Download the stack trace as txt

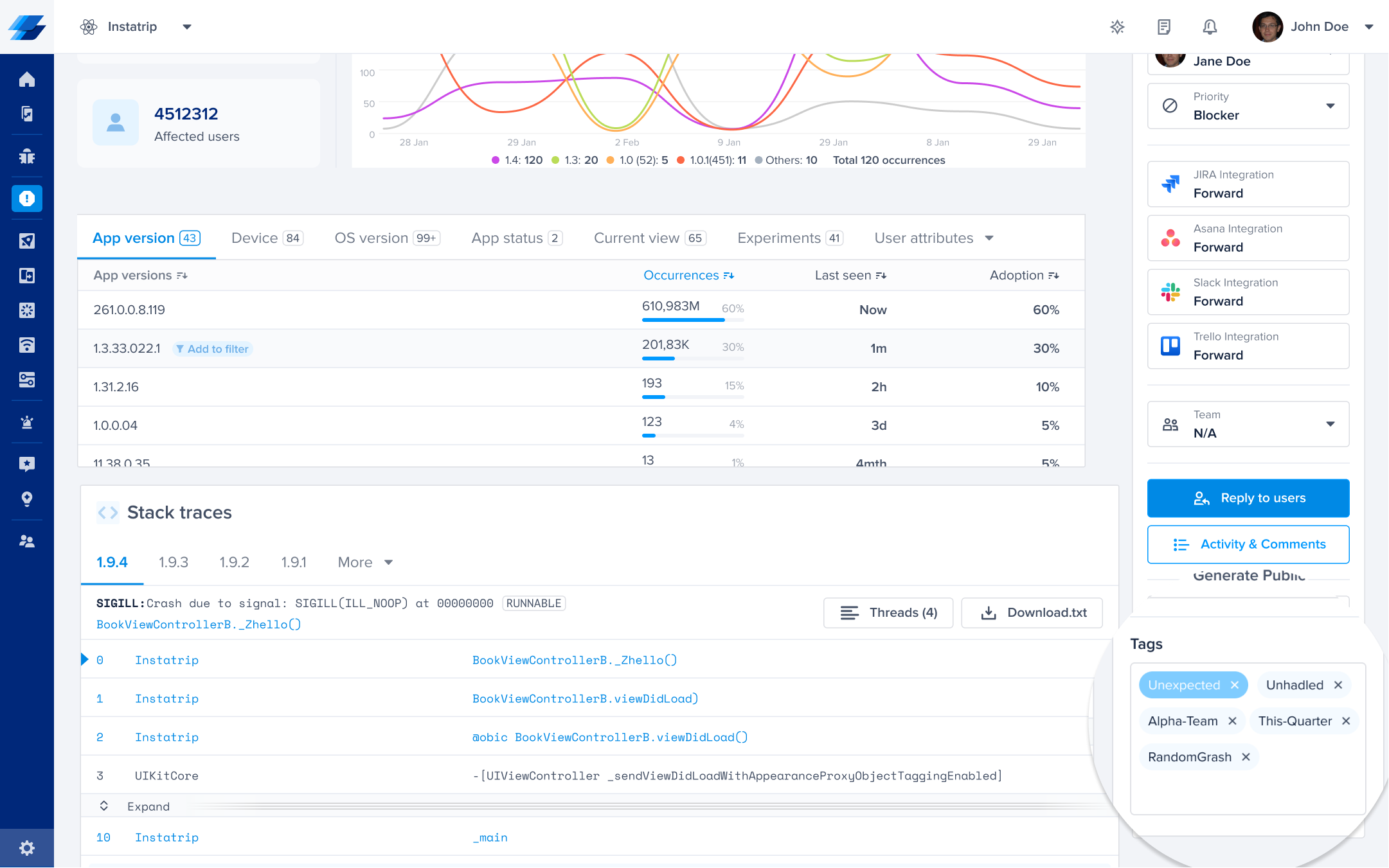click(1032, 612)
